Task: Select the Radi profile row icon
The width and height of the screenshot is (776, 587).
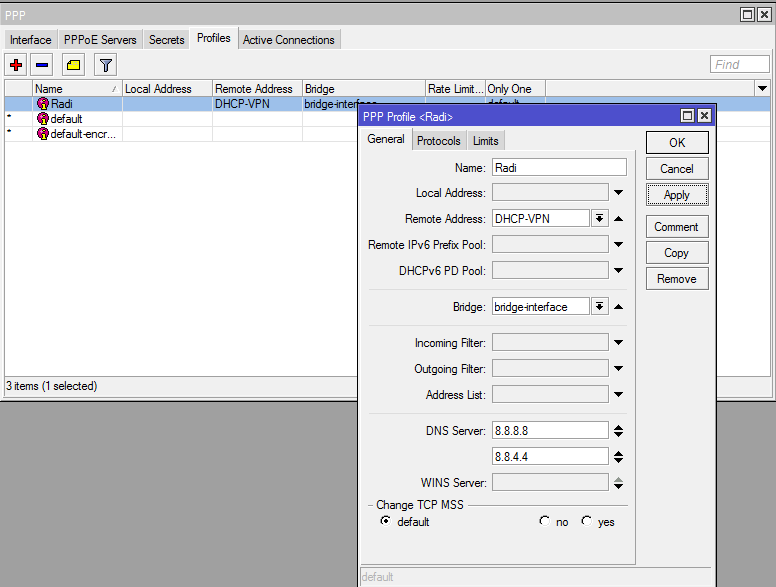Action: pos(43,103)
